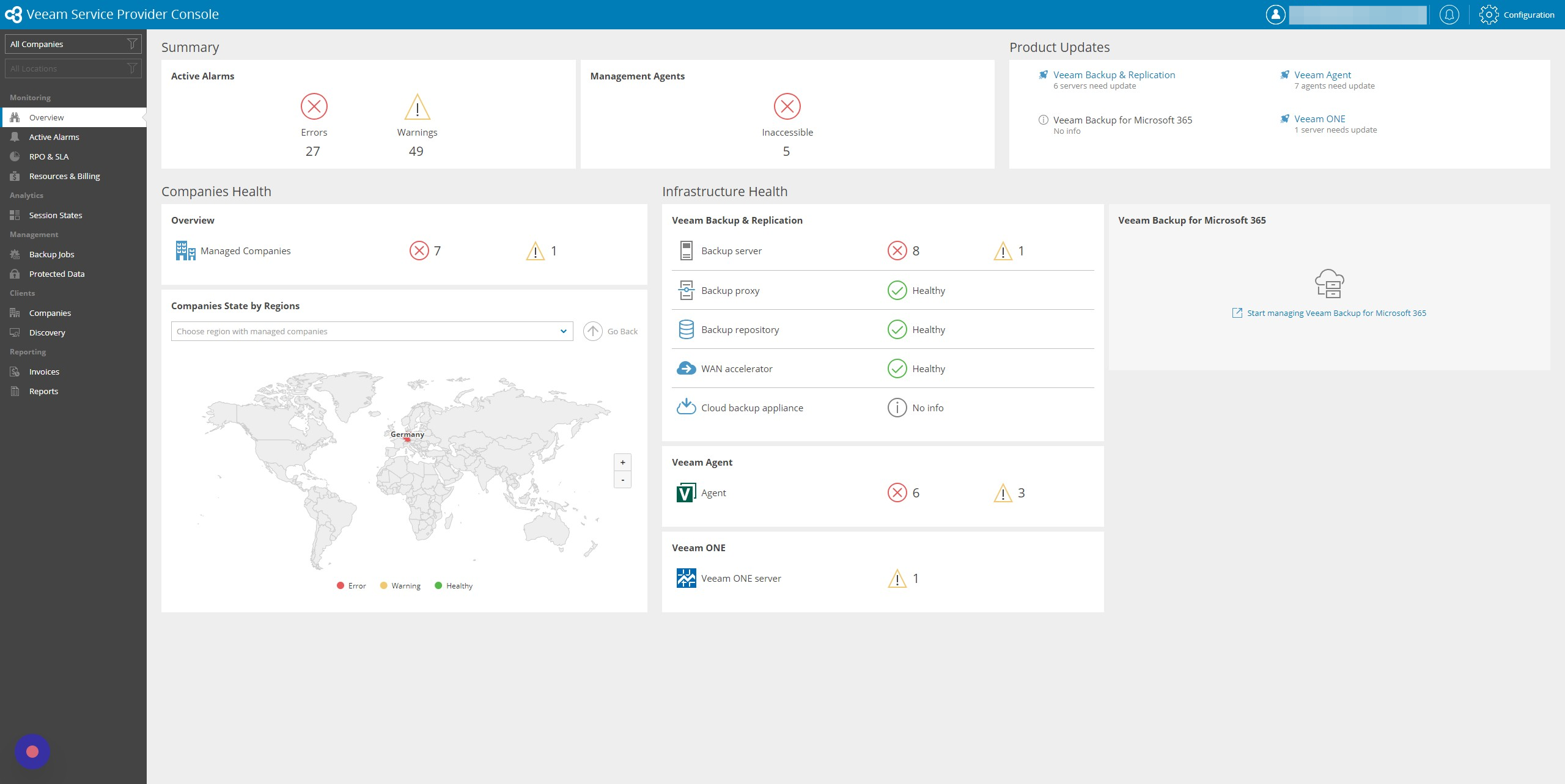Click the WAN accelerator Healthy status
Image resolution: width=1565 pixels, height=784 pixels.
[928, 368]
